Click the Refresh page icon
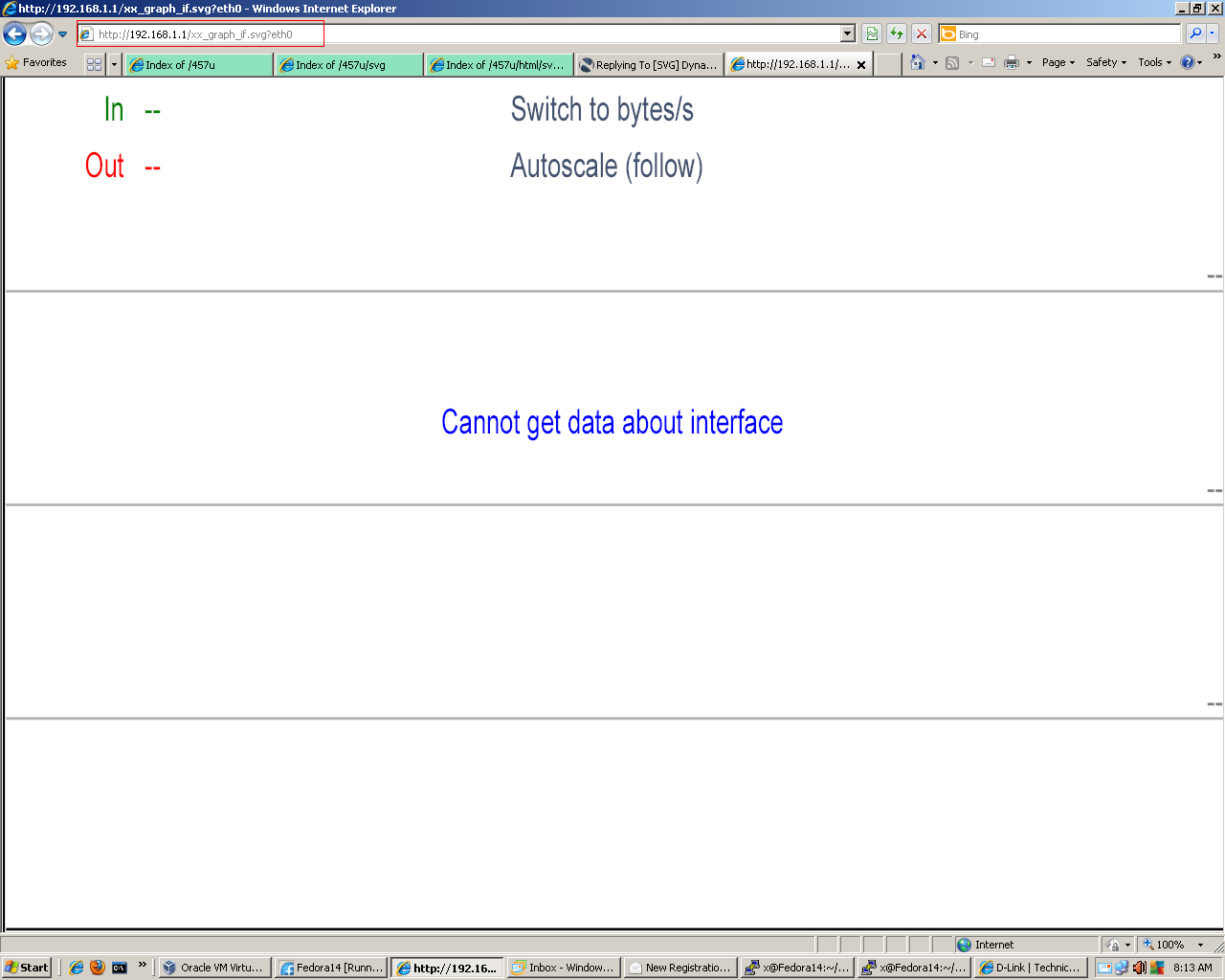 click(x=897, y=34)
